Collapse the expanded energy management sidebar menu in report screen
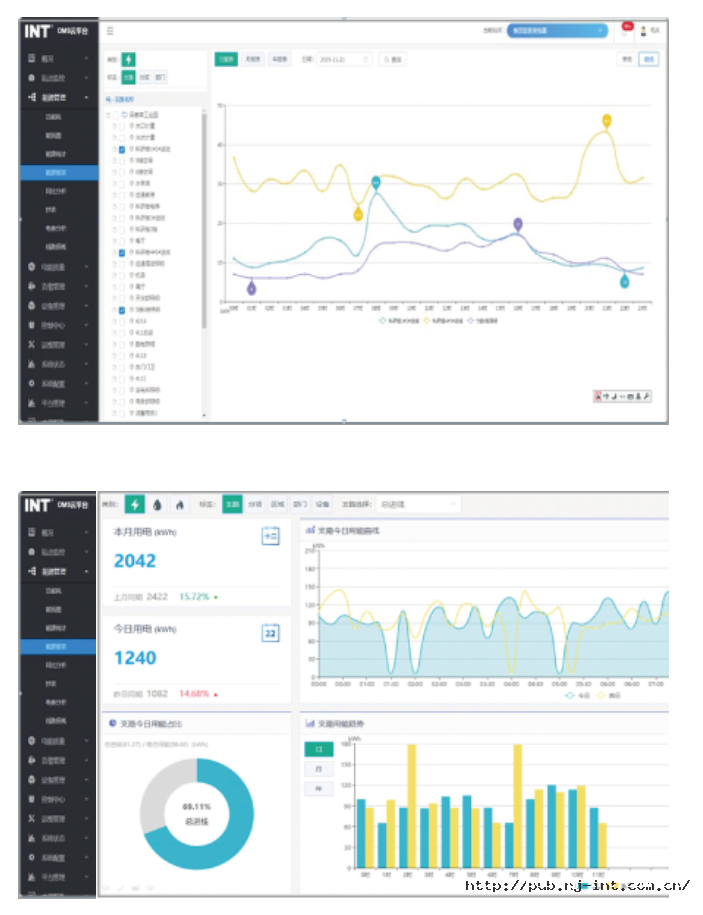 coord(86,97)
